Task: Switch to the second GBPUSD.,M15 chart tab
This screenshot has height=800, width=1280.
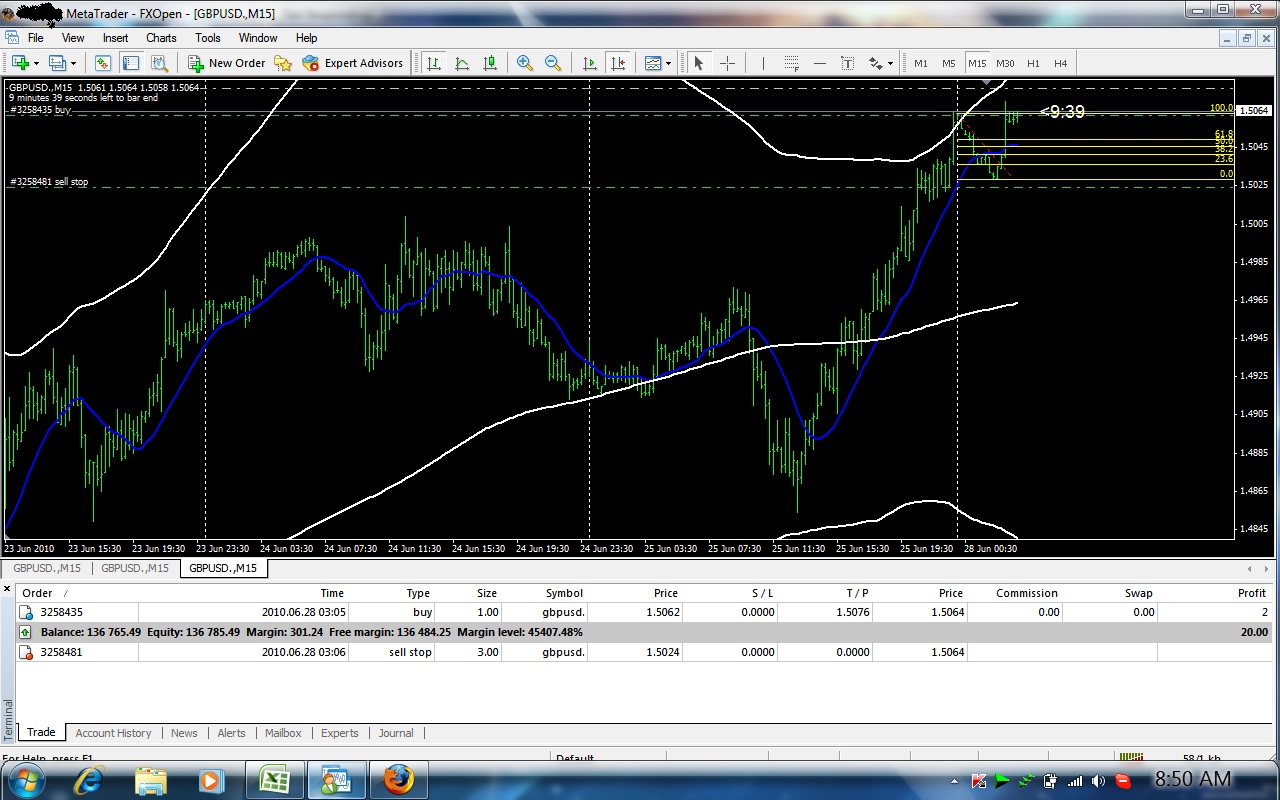Action: (135, 568)
